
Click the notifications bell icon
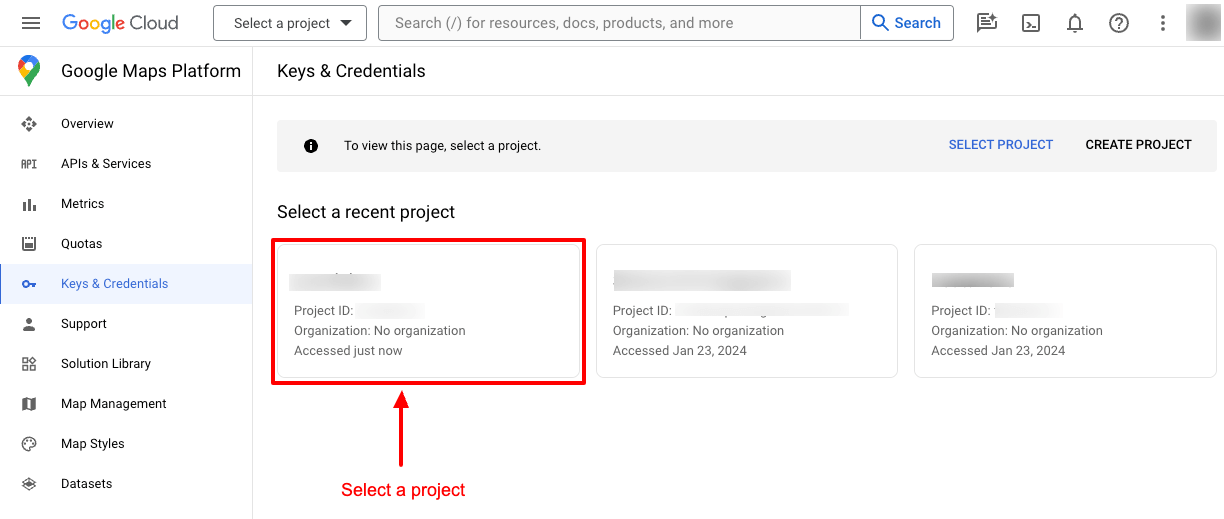pyautogui.click(x=1075, y=23)
